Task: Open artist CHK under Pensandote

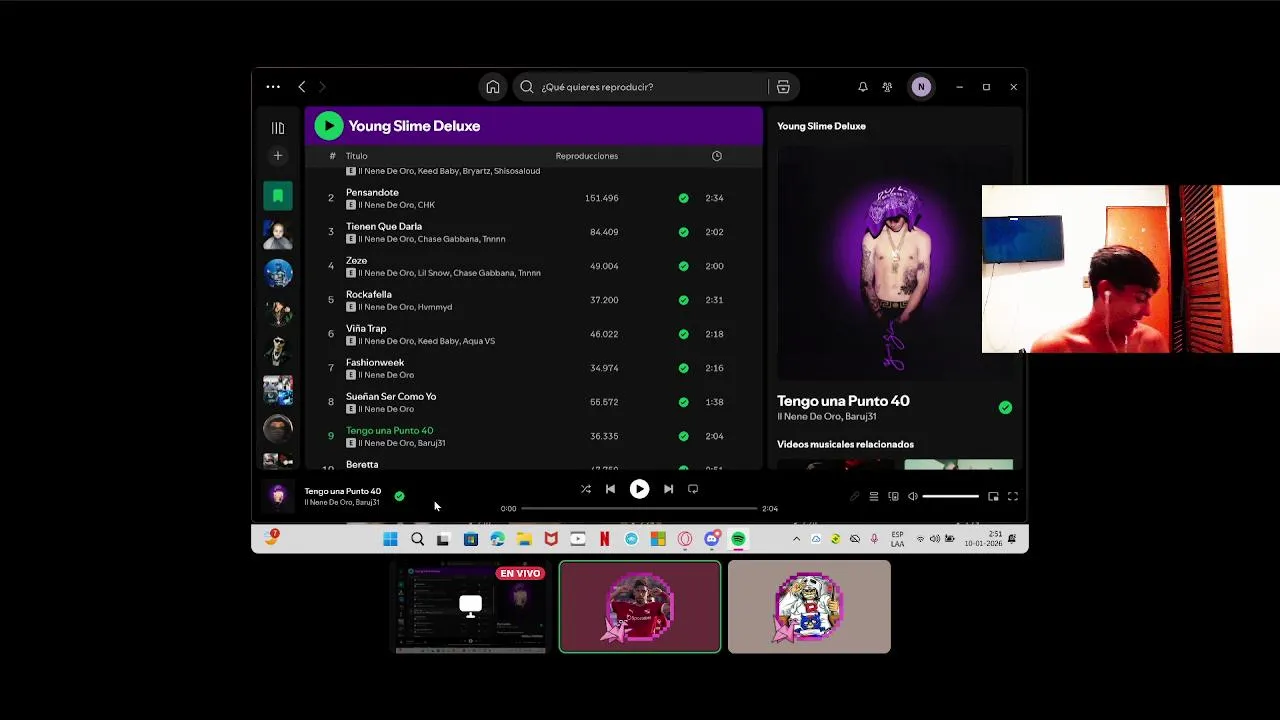Action: click(425, 205)
